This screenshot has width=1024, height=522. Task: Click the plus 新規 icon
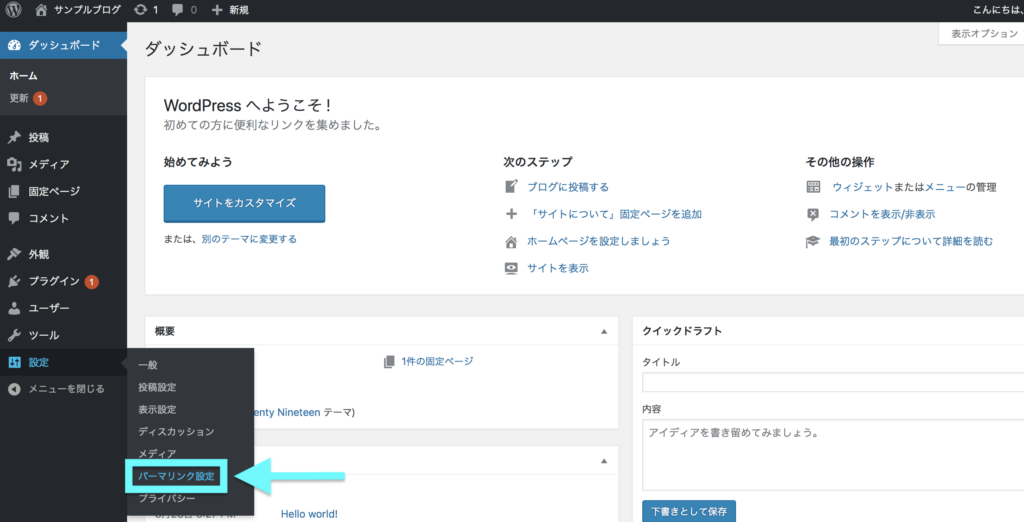click(217, 10)
